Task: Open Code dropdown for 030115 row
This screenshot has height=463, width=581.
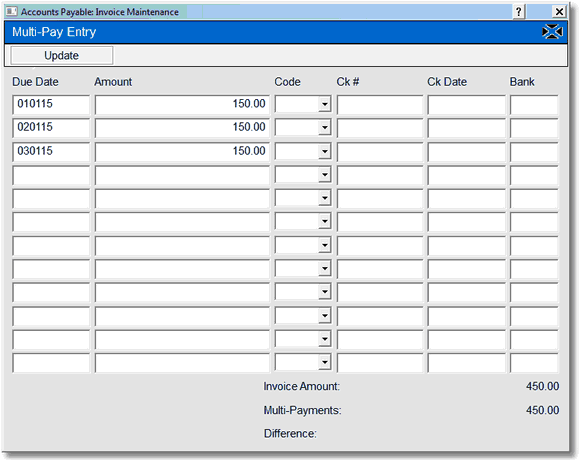Action: pyautogui.click(x=325, y=151)
